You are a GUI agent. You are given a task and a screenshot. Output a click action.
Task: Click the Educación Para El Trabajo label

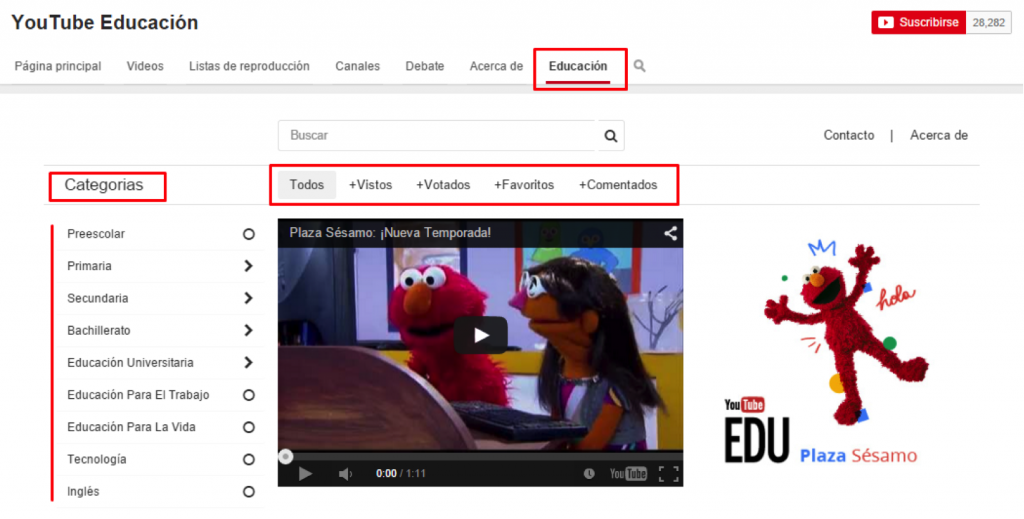138,395
